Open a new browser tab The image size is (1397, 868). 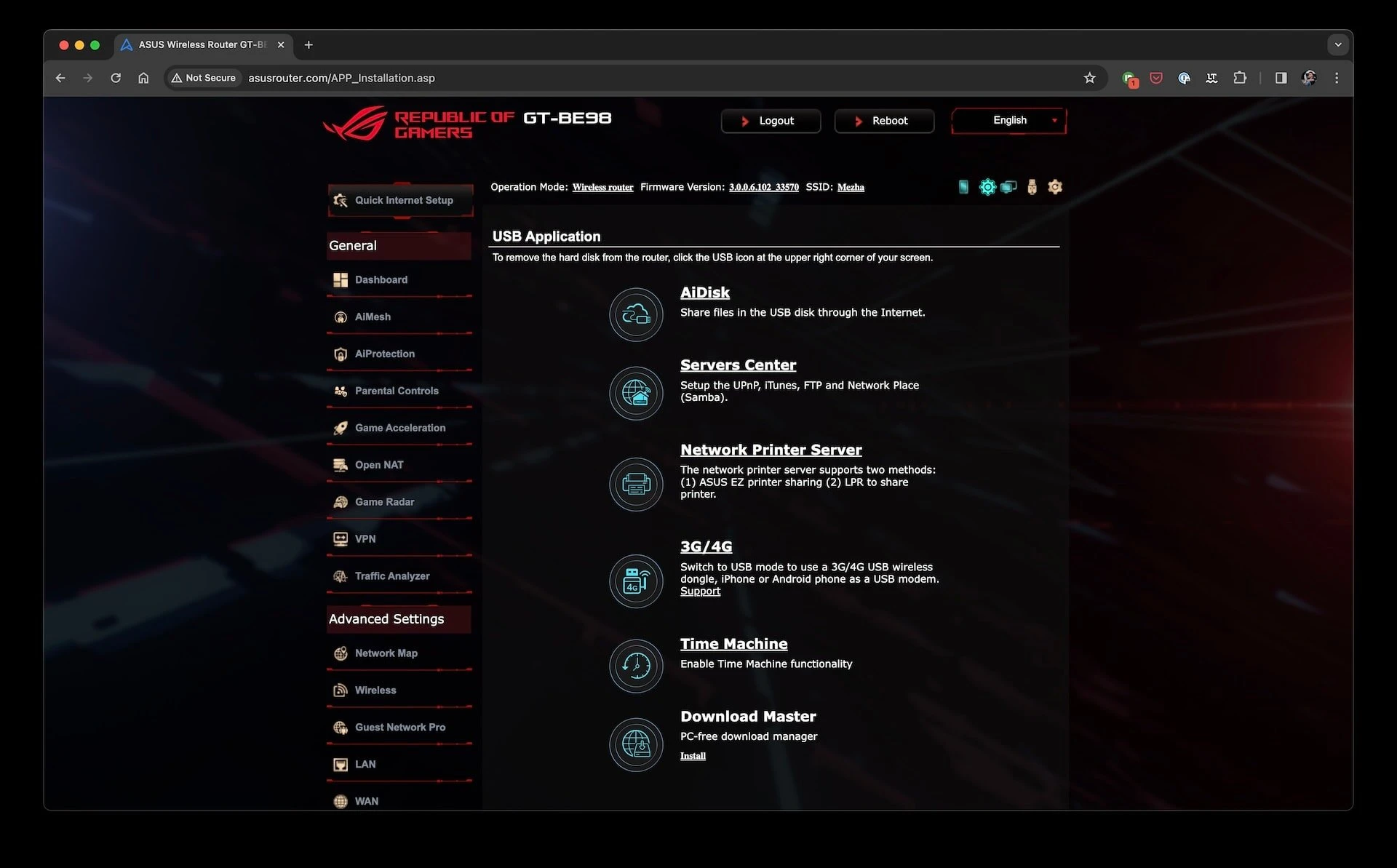[309, 44]
